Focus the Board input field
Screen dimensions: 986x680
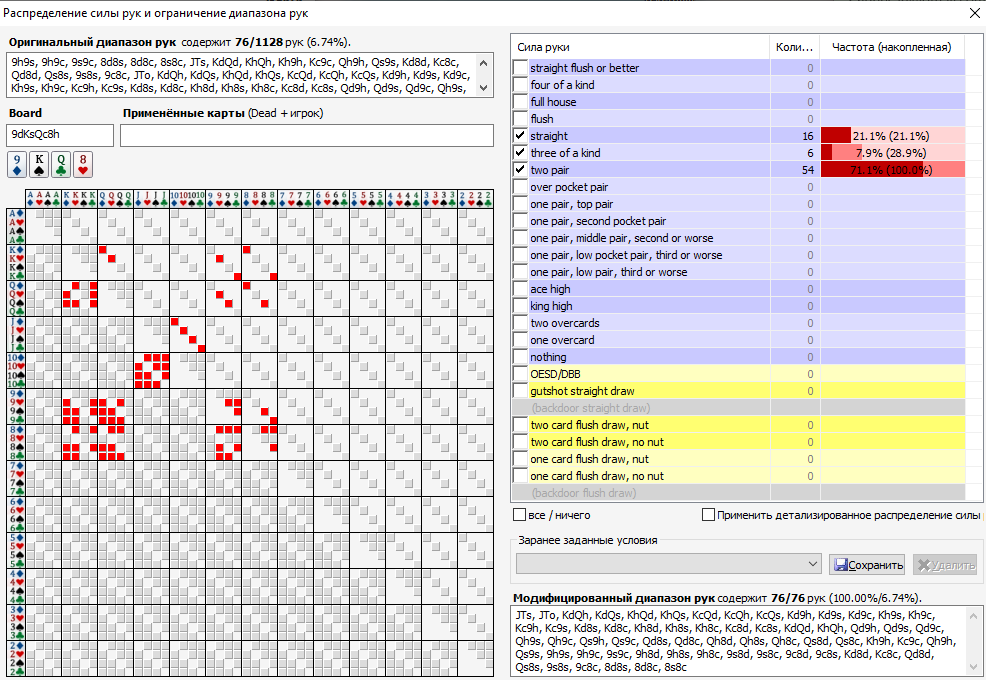pos(60,135)
